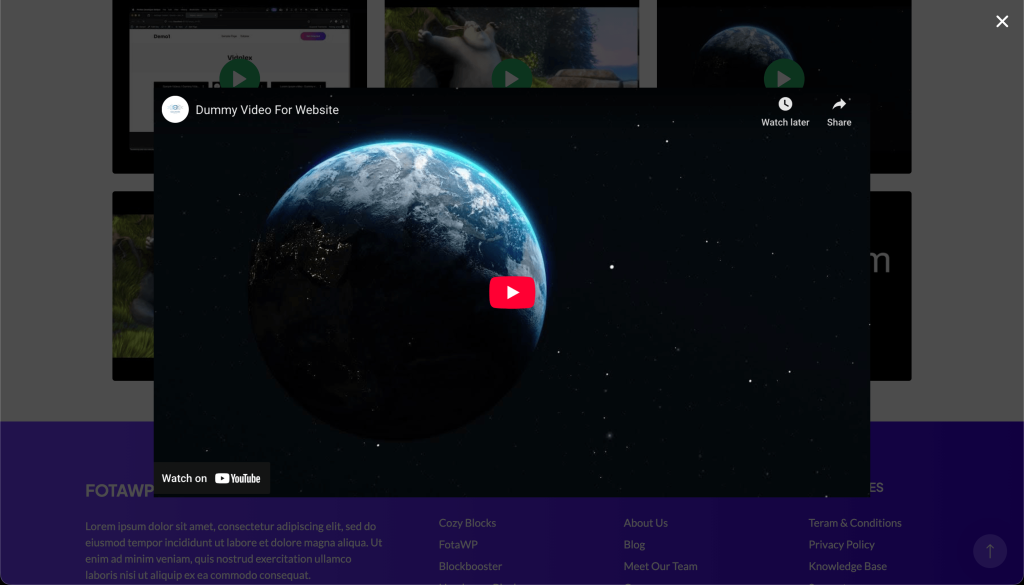Open the Knowledge Base link
Image resolution: width=1024 pixels, height=585 pixels.
(847, 566)
